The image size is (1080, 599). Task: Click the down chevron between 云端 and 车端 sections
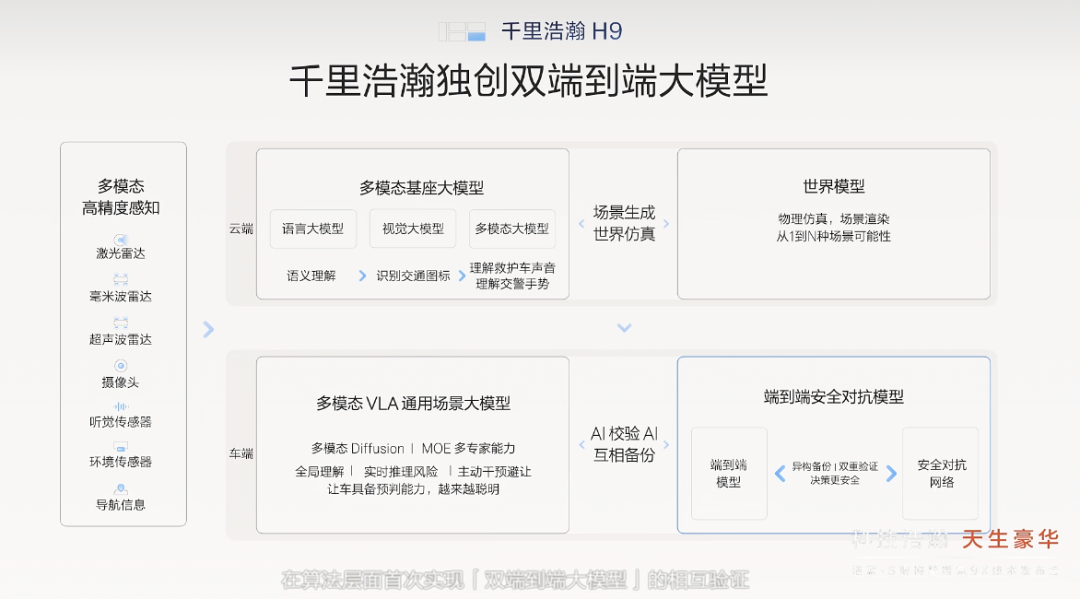click(624, 328)
